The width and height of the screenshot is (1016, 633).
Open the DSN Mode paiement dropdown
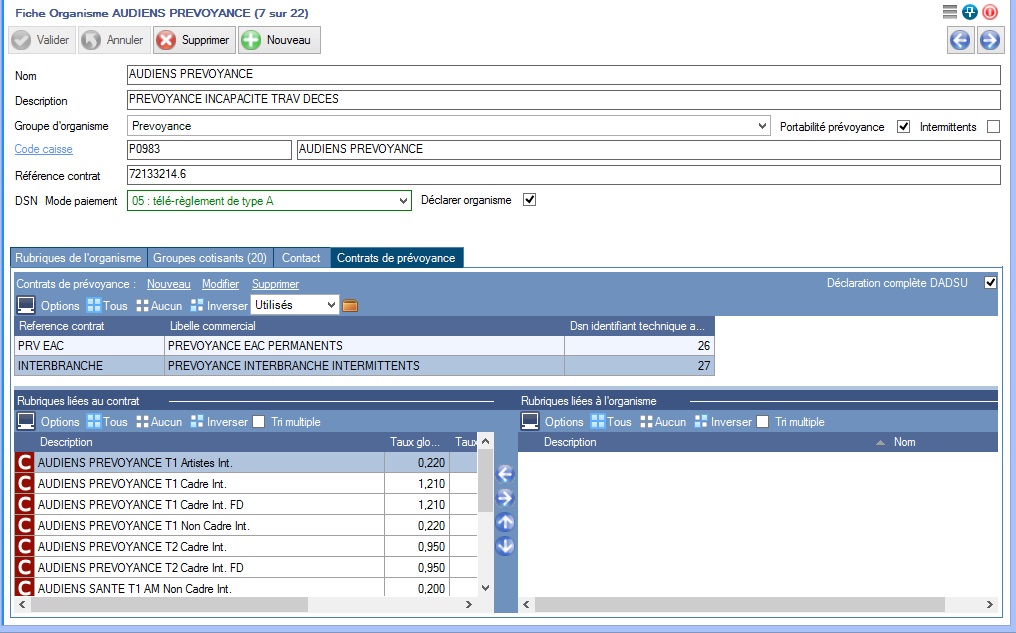(x=403, y=201)
